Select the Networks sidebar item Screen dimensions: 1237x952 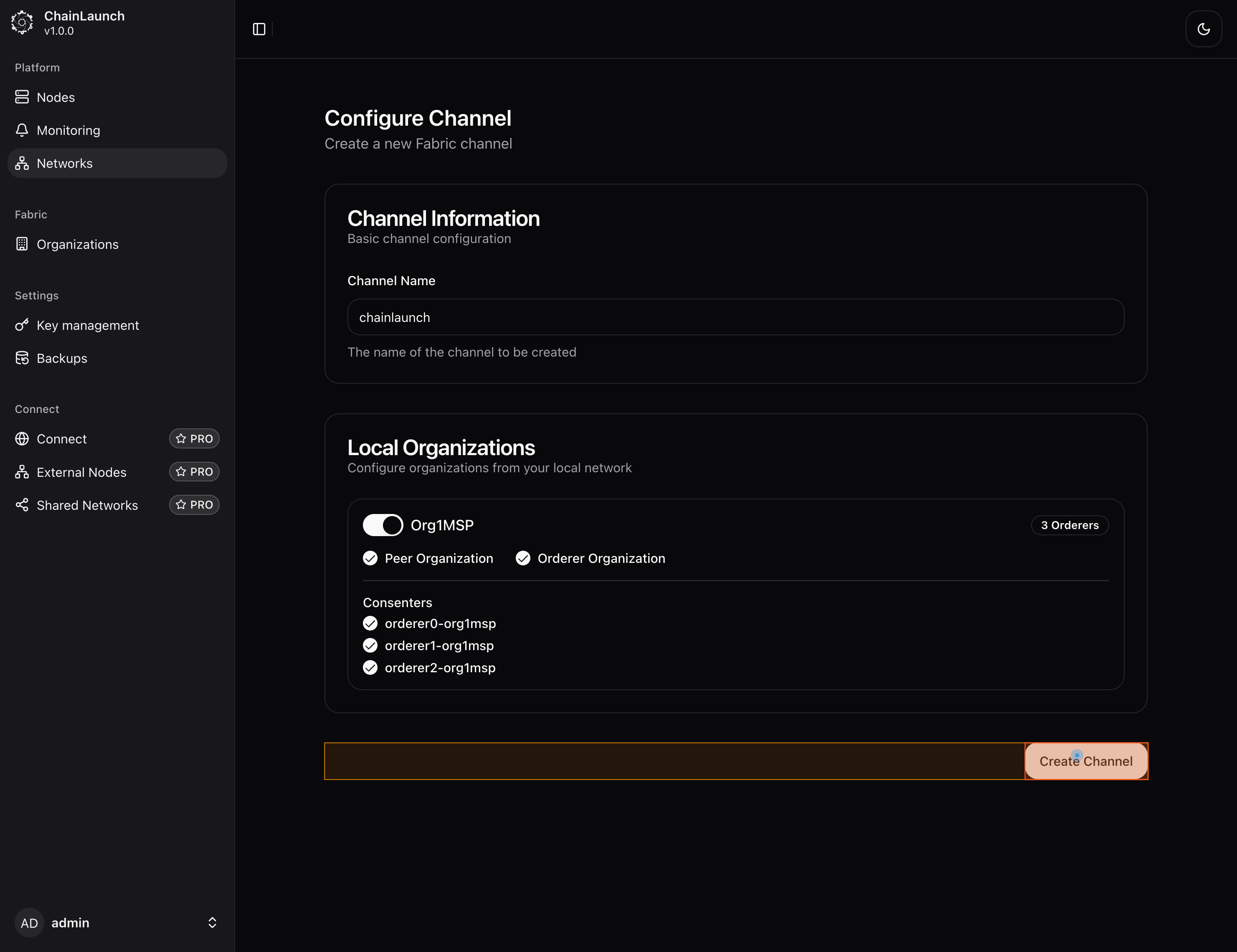click(65, 163)
